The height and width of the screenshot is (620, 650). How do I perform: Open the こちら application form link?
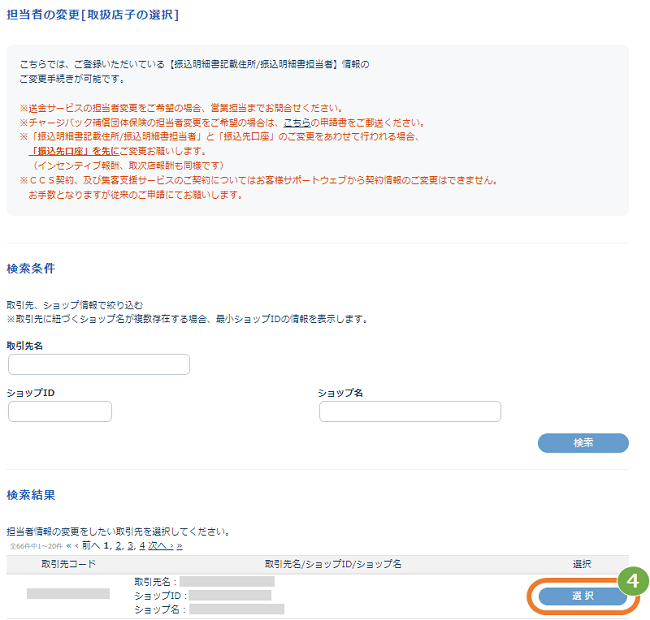297,123
